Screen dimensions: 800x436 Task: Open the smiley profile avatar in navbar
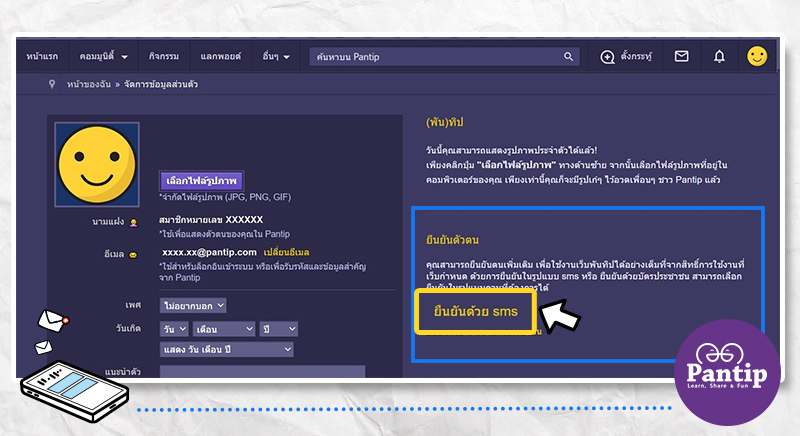click(757, 56)
